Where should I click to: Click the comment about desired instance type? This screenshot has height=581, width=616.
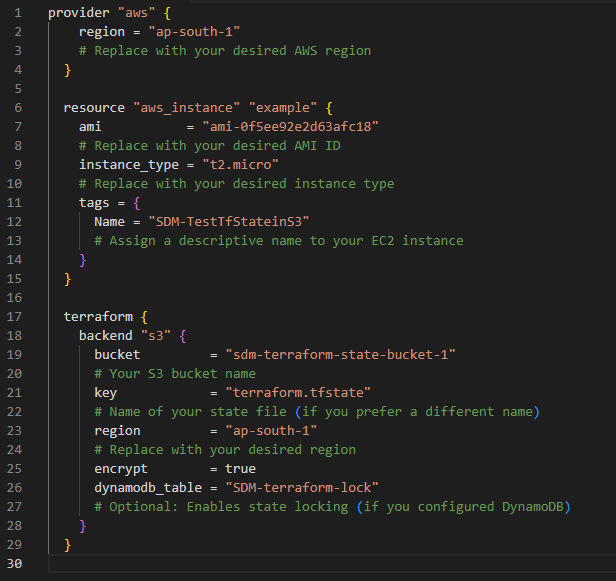236,184
